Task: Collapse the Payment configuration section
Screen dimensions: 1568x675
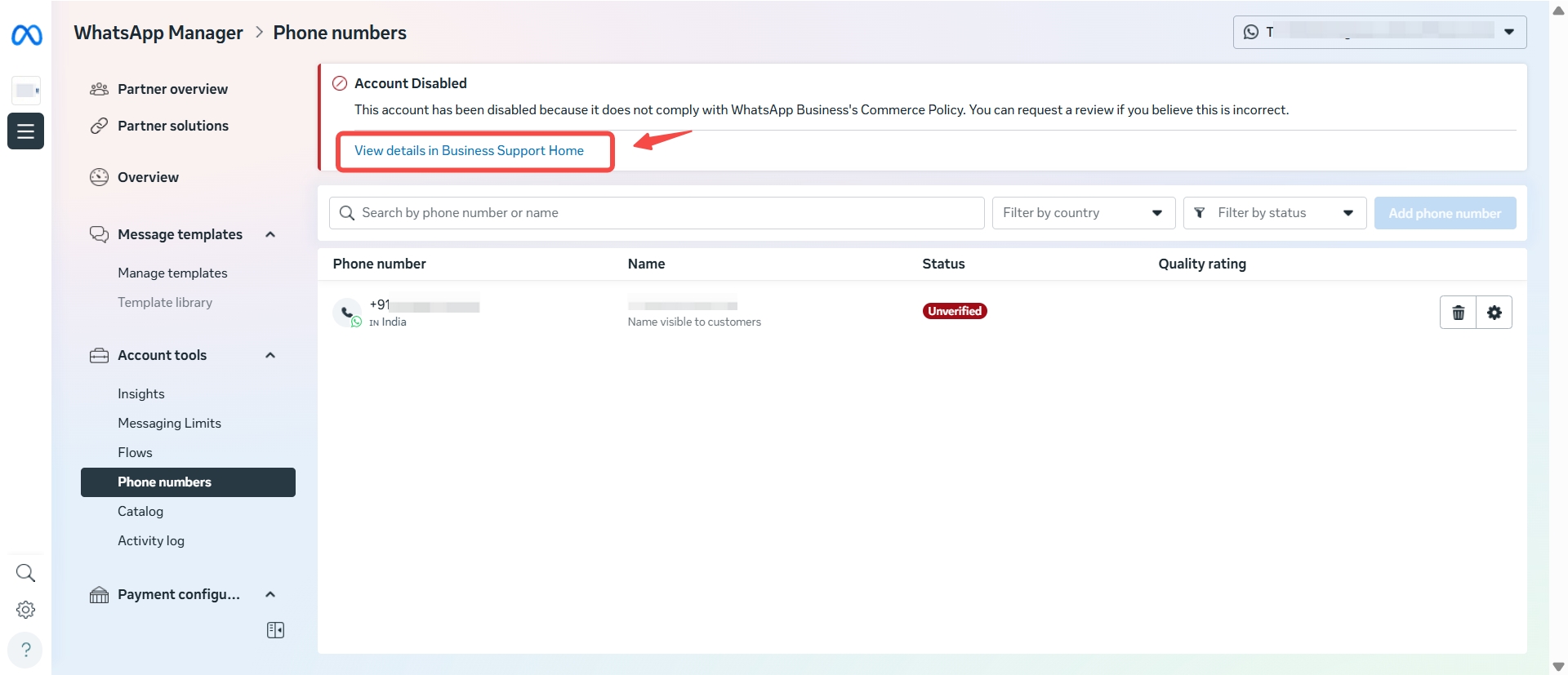Action: [x=270, y=595]
